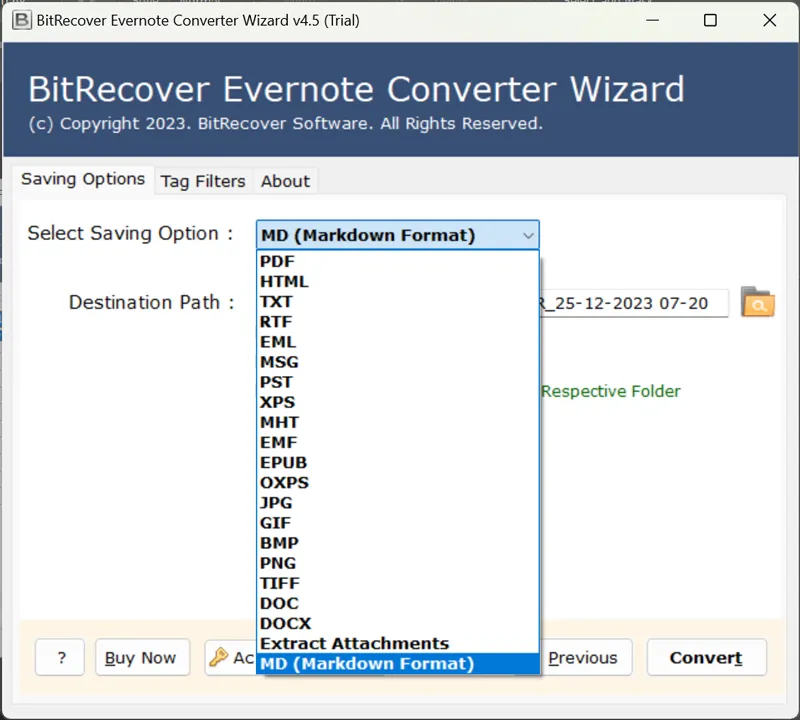This screenshot has height=720, width=800.
Task: Click the folder browse icon beside destination path
Action: click(758, 302)
